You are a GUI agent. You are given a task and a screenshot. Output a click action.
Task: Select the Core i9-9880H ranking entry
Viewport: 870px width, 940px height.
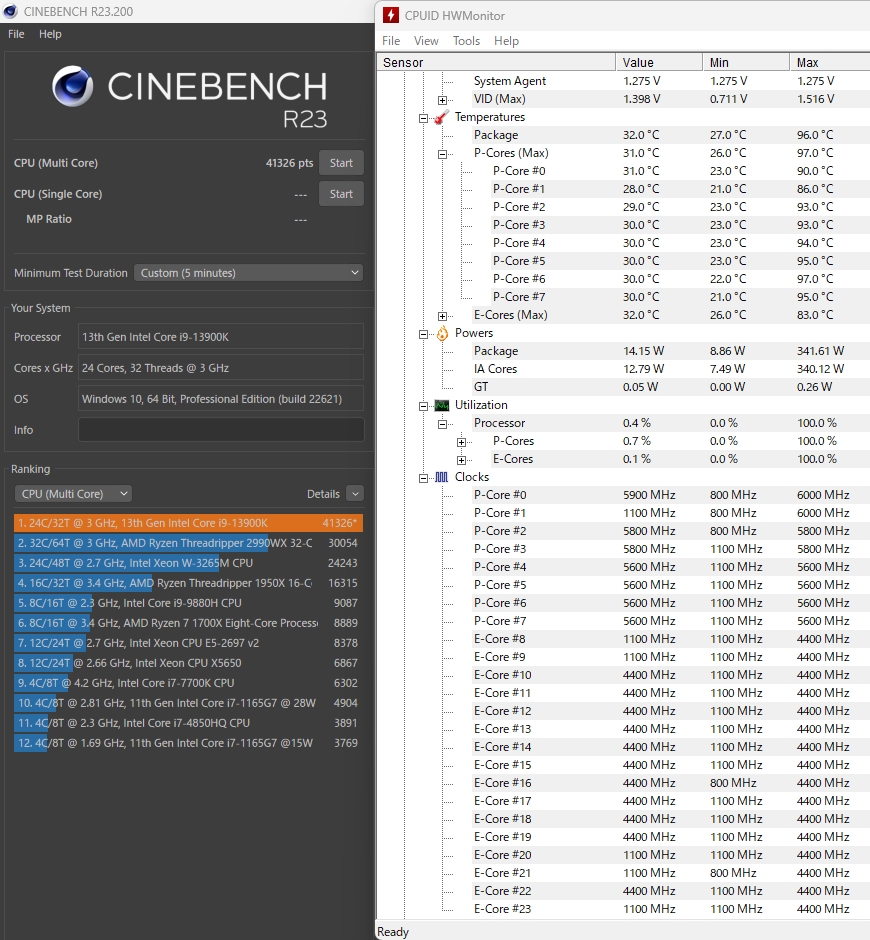click(x=188, y=603)
